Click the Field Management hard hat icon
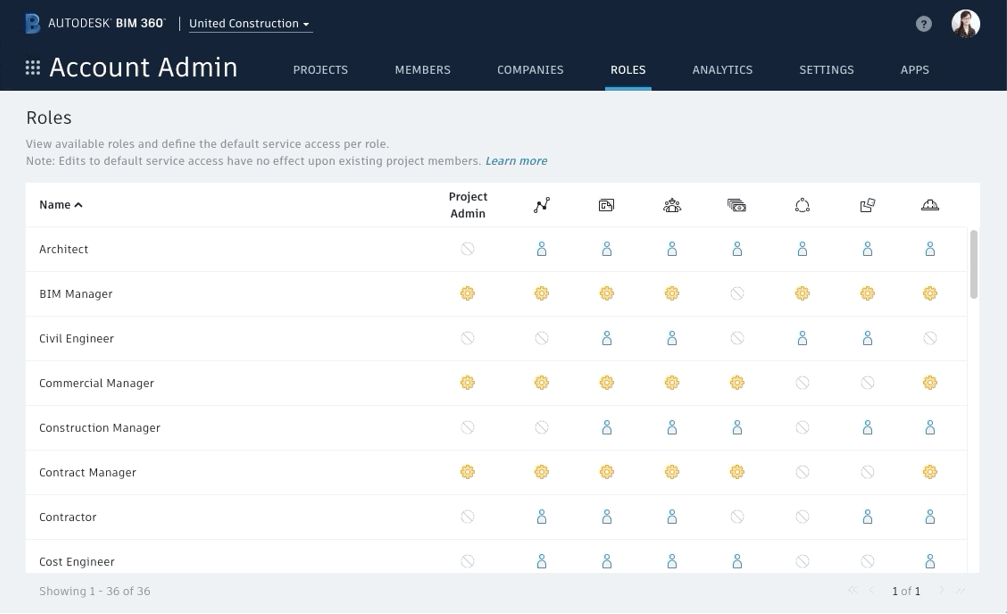 click(930, 205)
